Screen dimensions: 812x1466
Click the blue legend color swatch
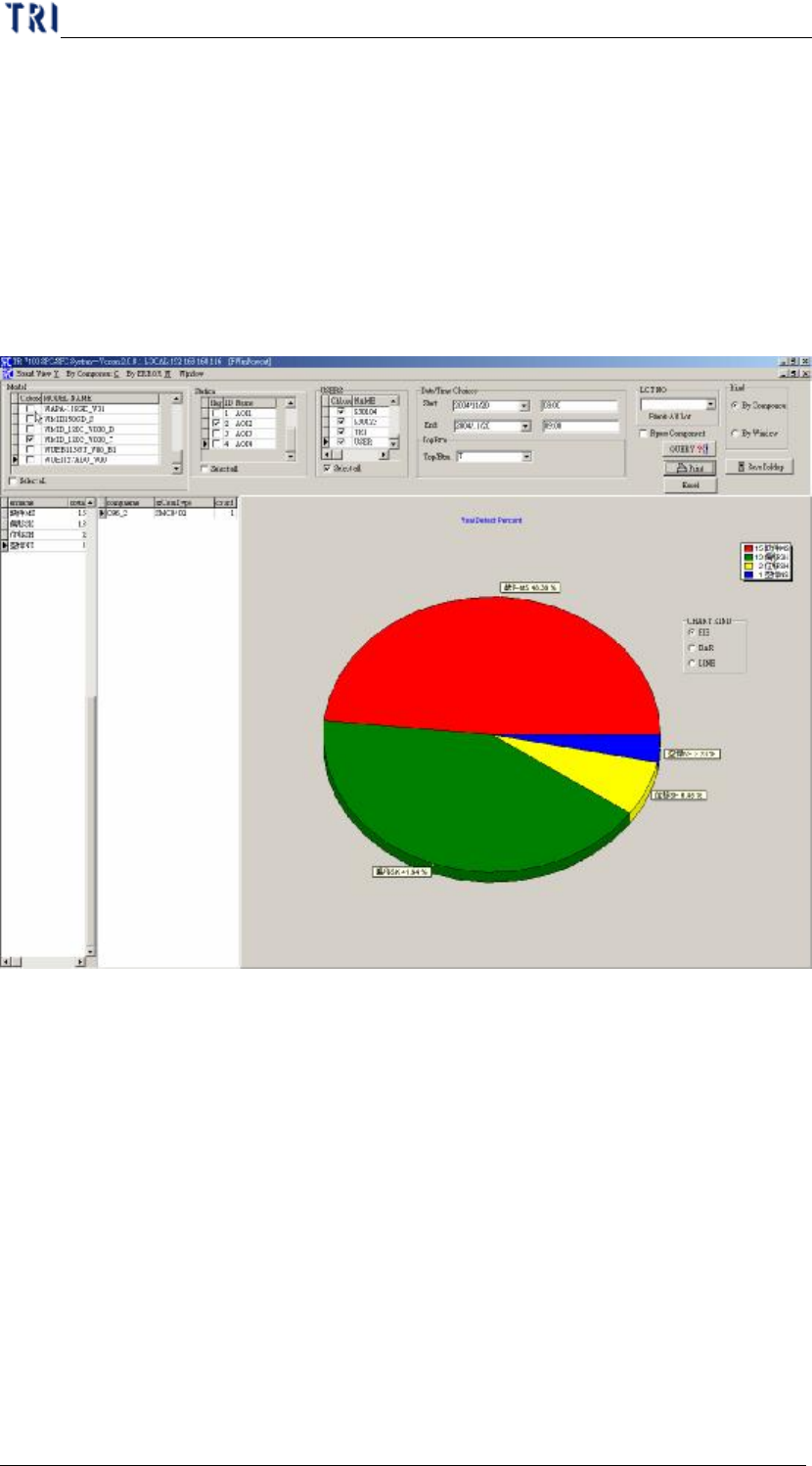coord(748,574)
